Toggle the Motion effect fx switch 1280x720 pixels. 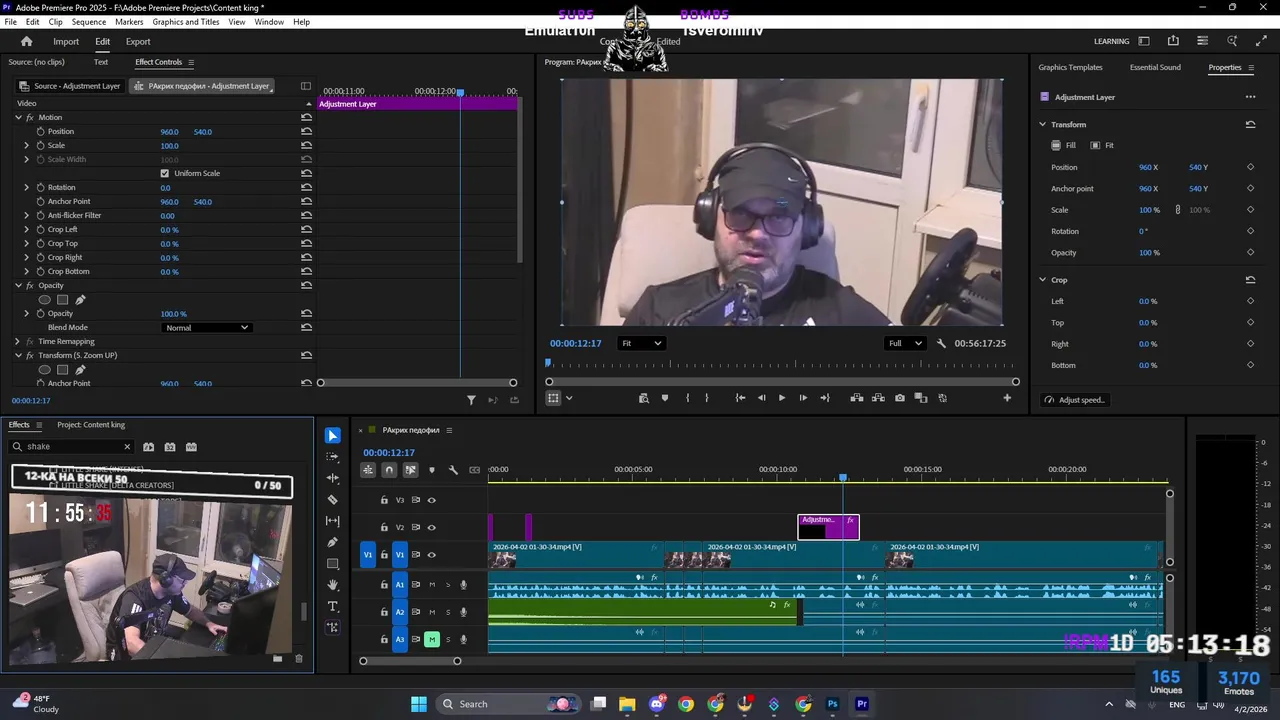pos(30,117)
